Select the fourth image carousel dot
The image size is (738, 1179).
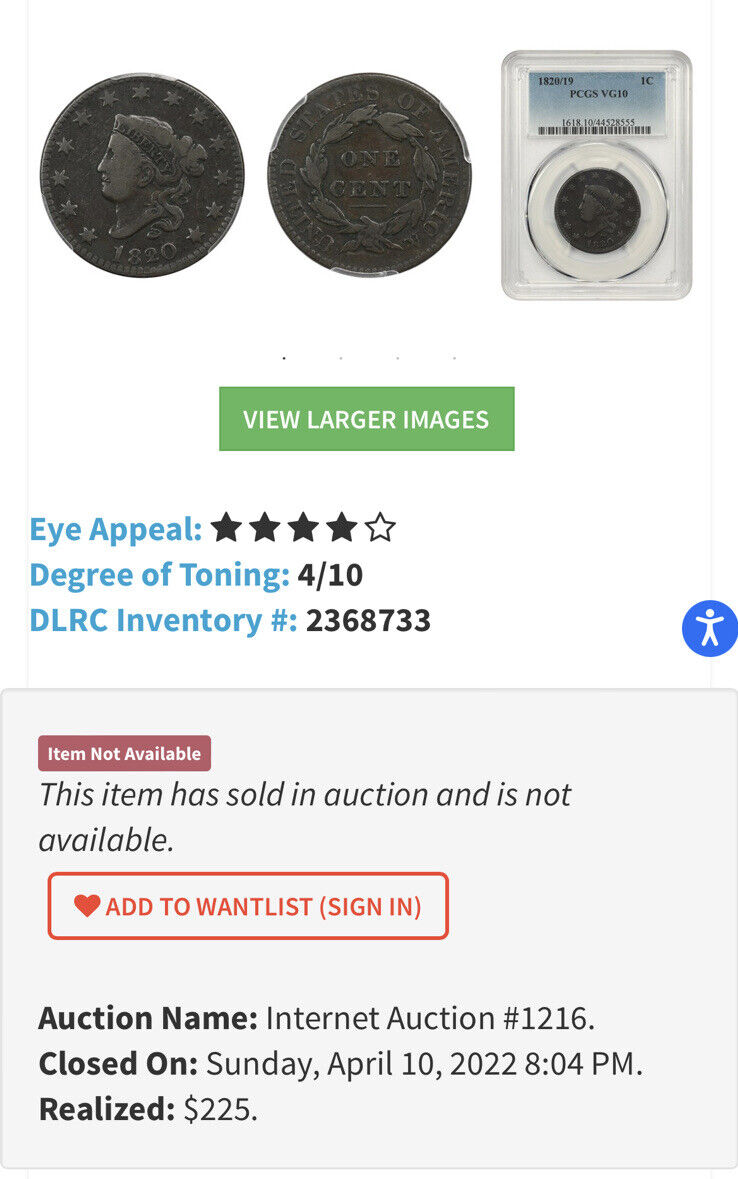[x=454, y=357]
